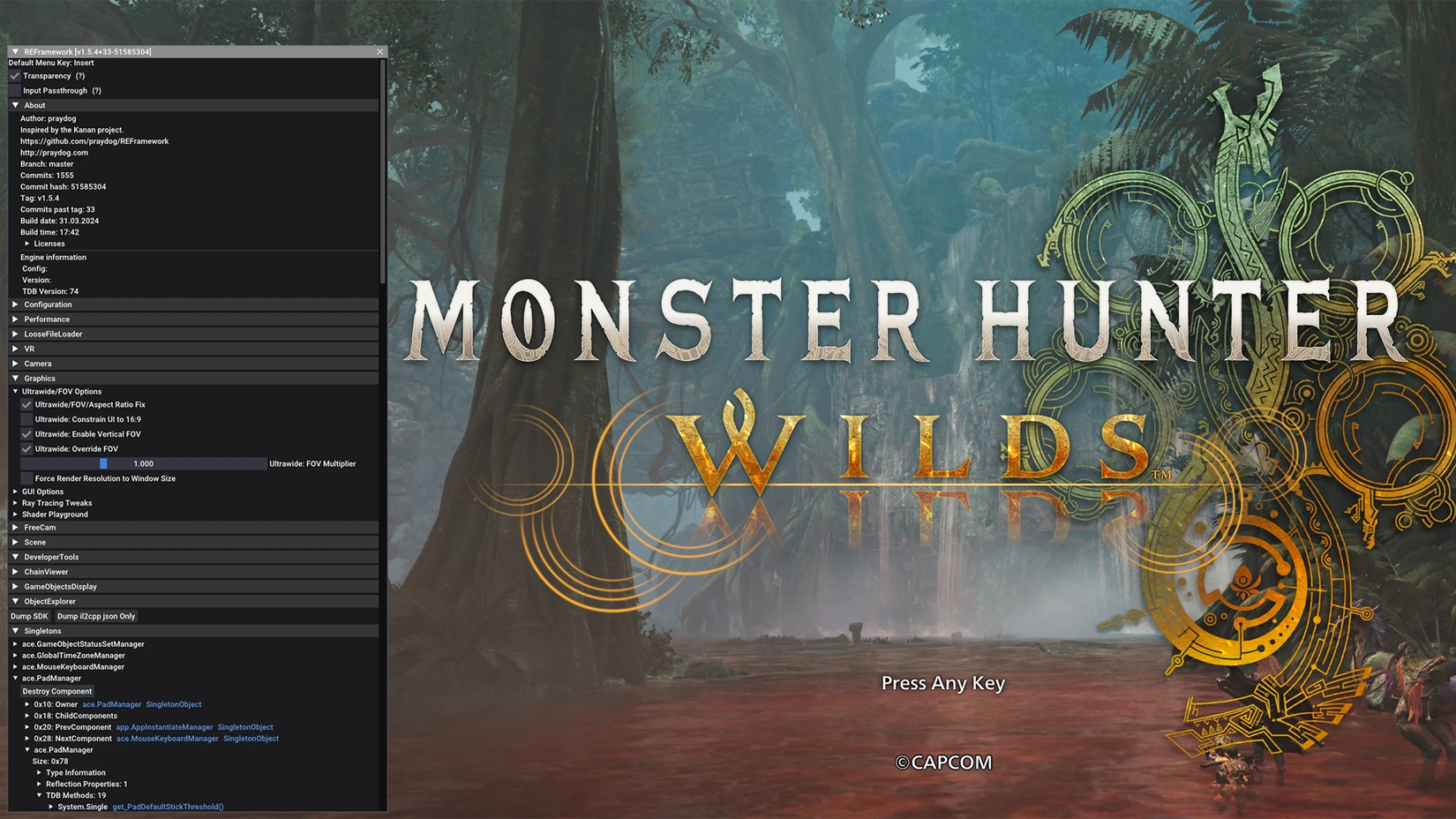Expand the Licenses tree node

click(49, 244)
